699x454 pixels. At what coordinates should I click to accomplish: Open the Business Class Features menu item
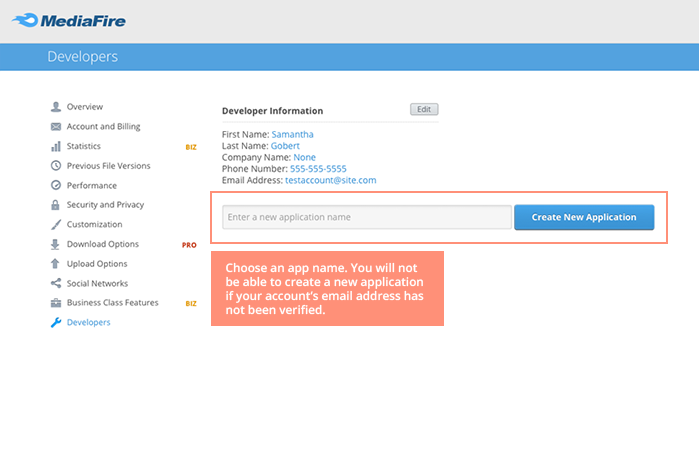[x=112, y=303]
